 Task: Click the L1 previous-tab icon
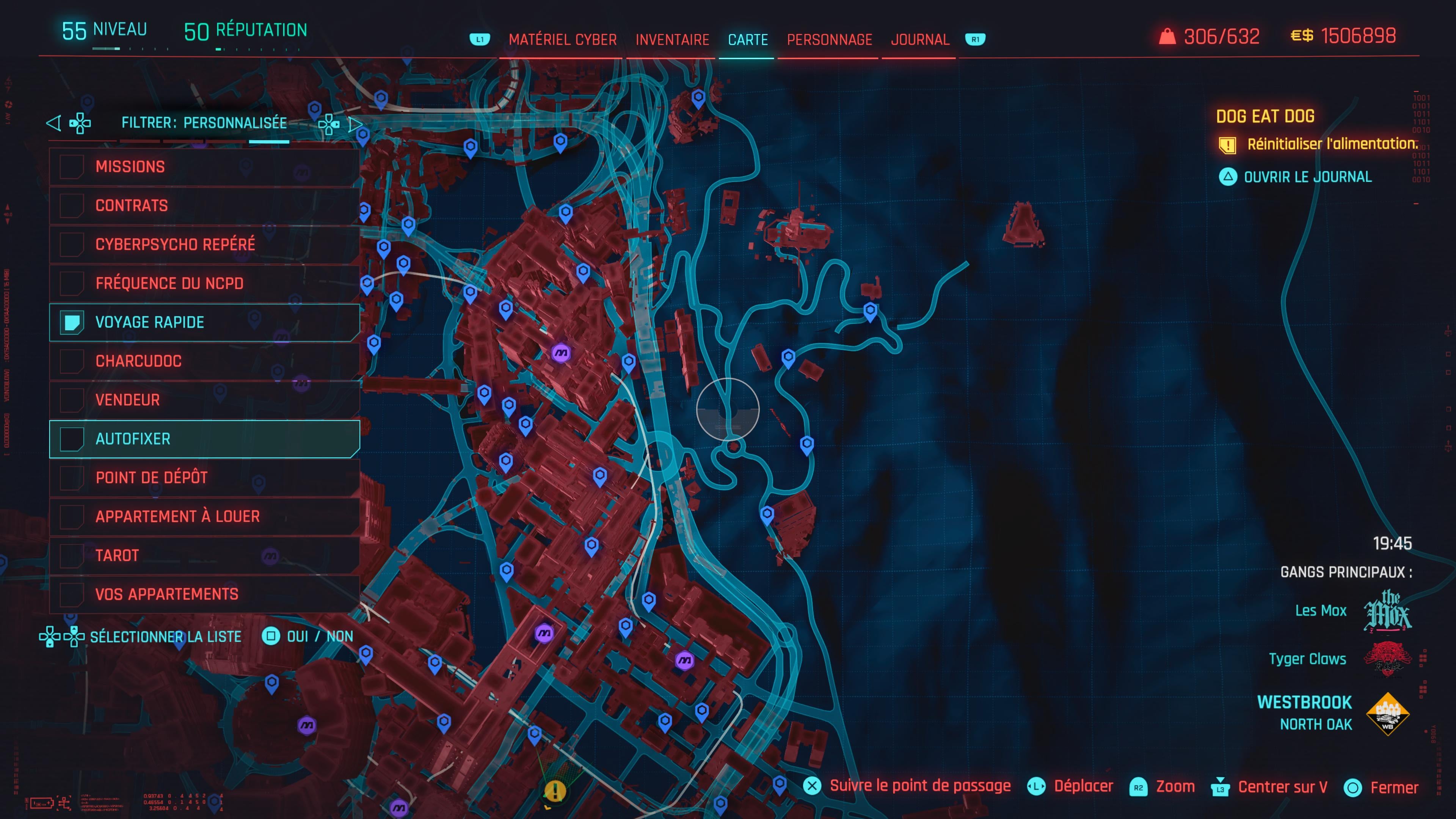[479, 39]
